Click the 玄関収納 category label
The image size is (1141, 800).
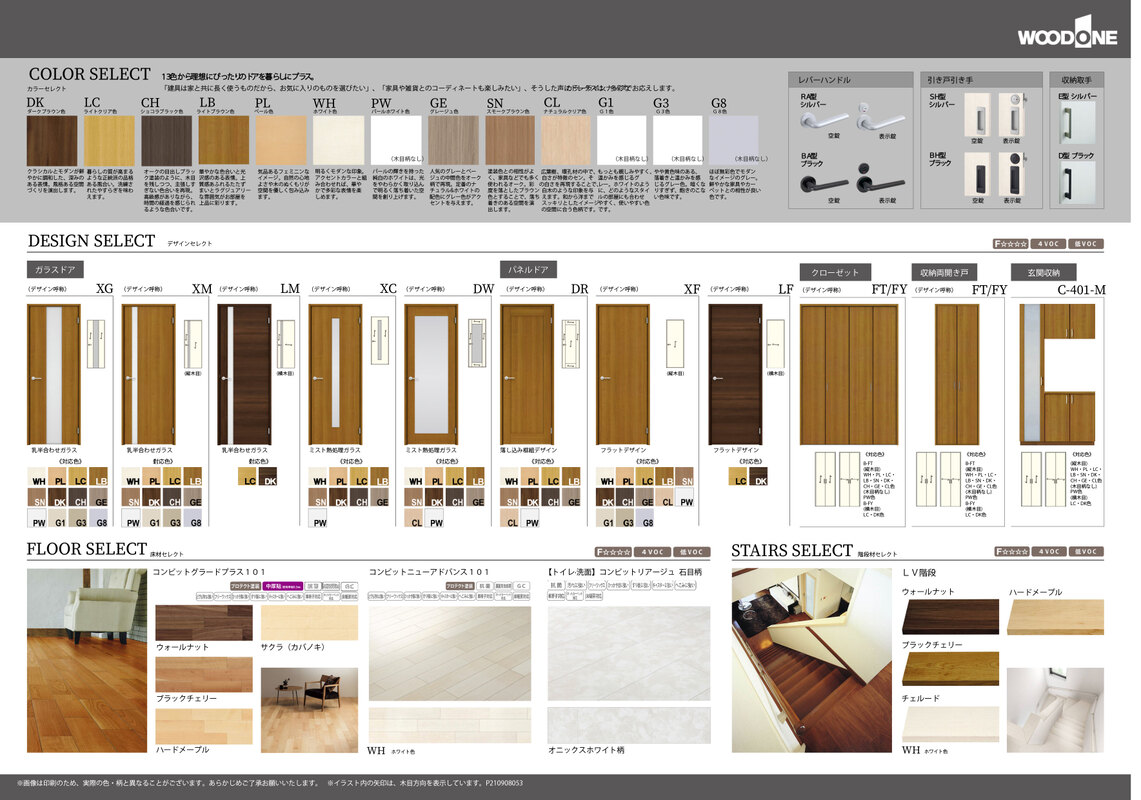[x=1043, y=272]
